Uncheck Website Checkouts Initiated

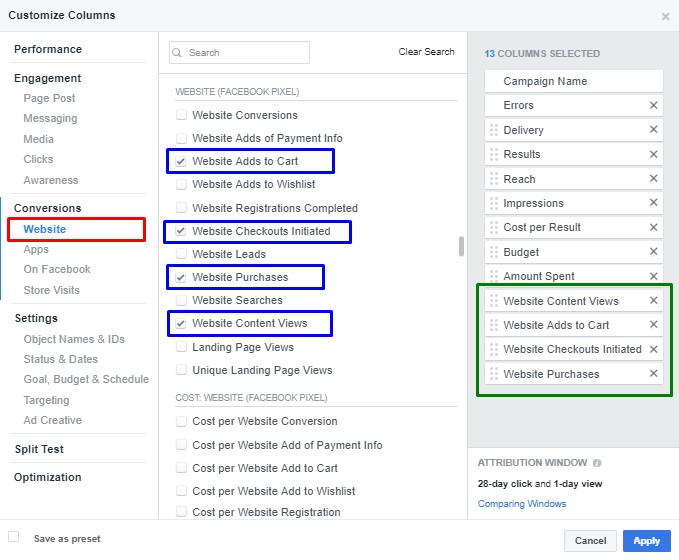(181, 231)
